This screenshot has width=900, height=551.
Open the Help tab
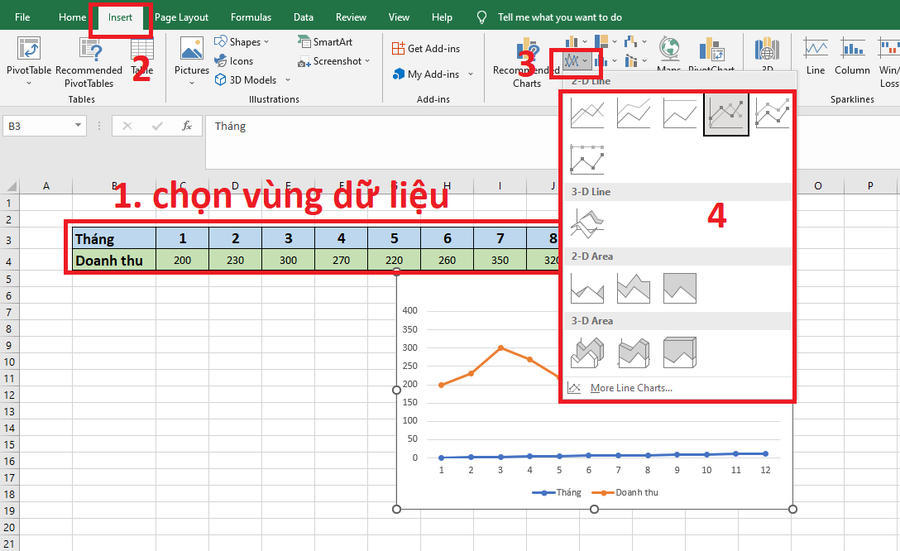point(441,17)
